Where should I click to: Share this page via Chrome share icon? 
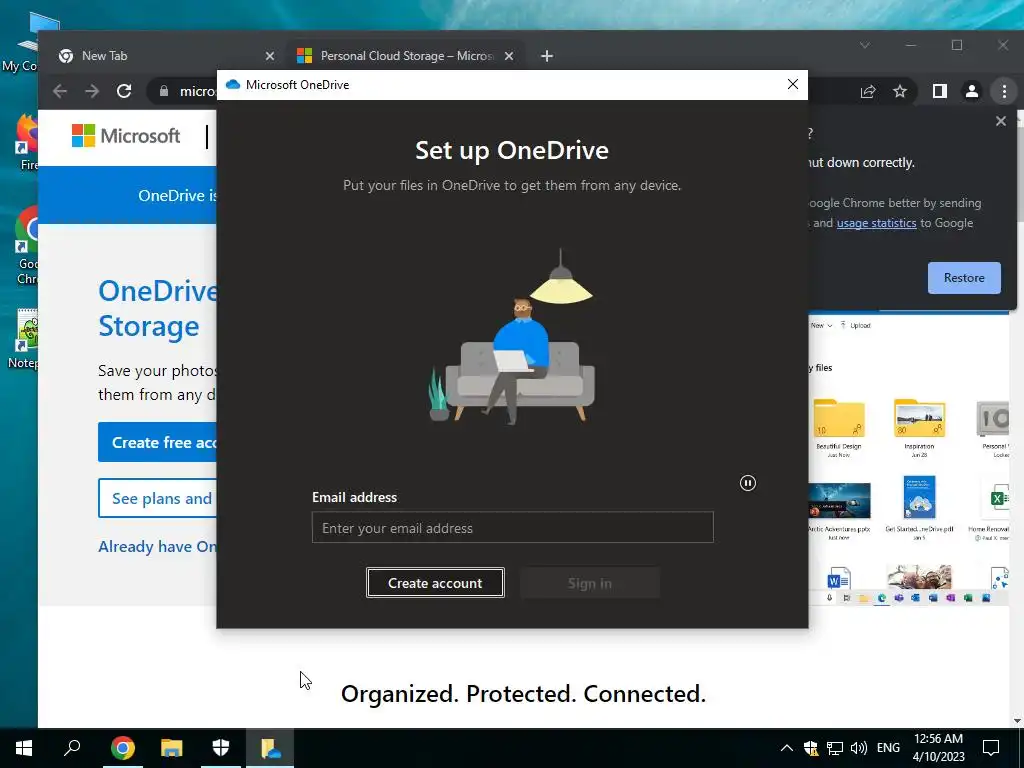click(867, 91)
